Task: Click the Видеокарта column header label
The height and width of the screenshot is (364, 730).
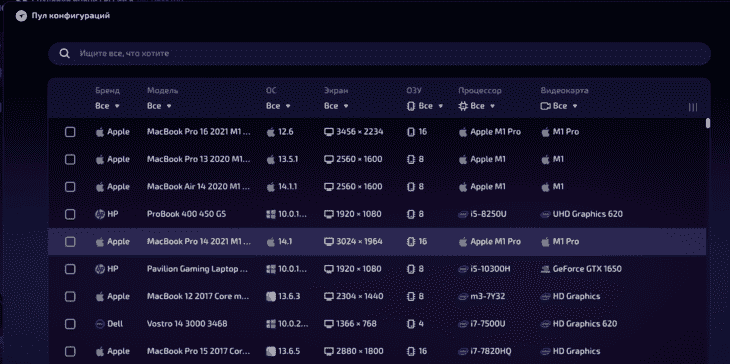Action: (564, 91)
